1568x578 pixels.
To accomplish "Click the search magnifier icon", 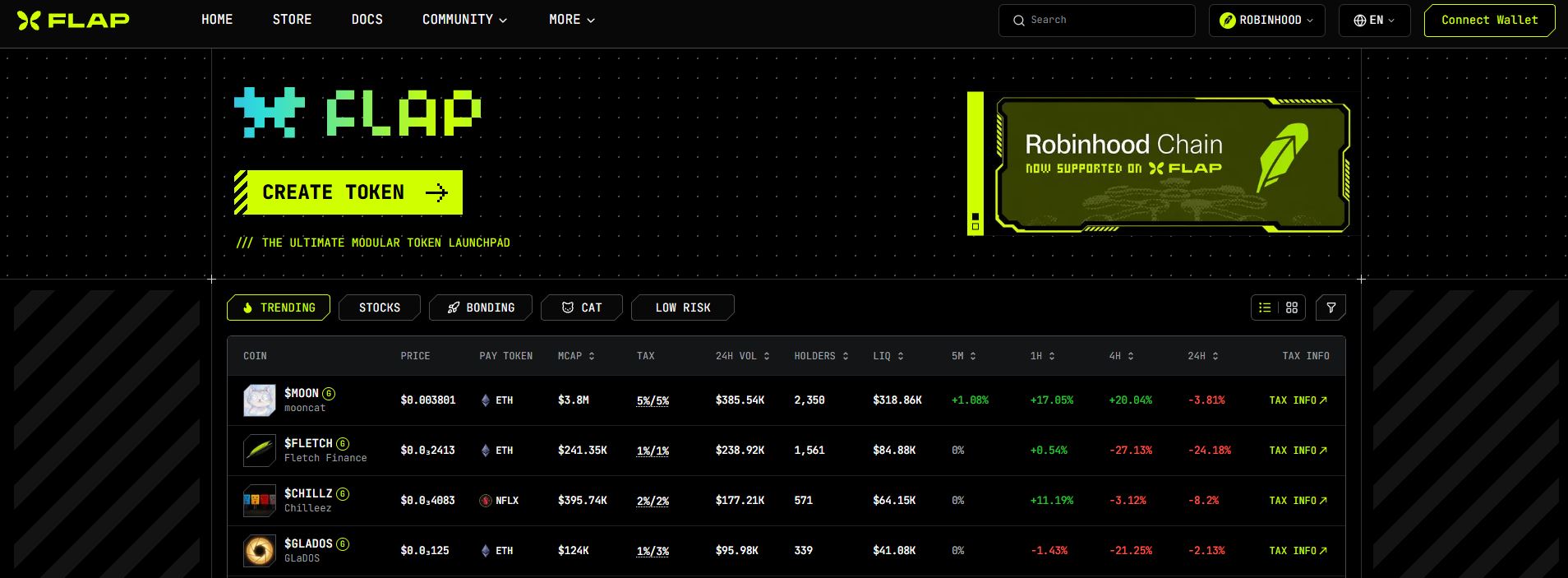I will [x=1019, y=21].
